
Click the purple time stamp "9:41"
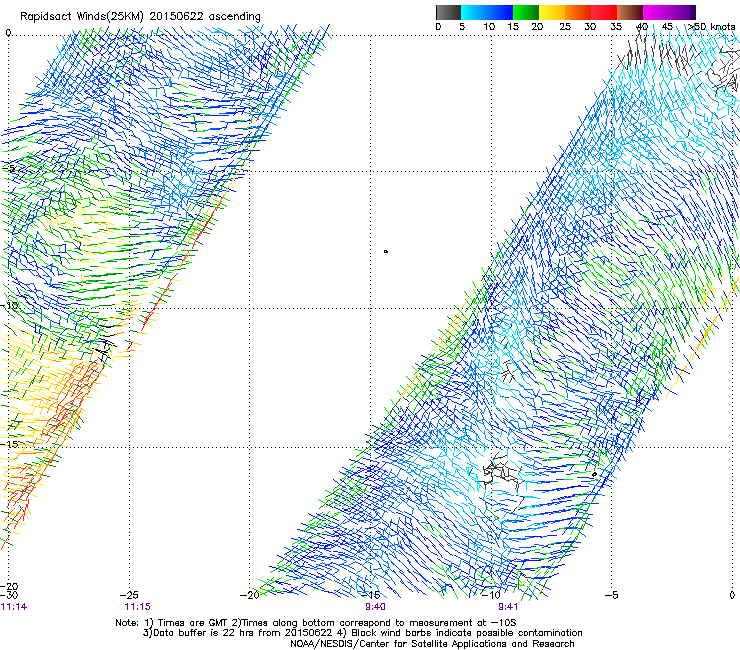coord(508,607)
